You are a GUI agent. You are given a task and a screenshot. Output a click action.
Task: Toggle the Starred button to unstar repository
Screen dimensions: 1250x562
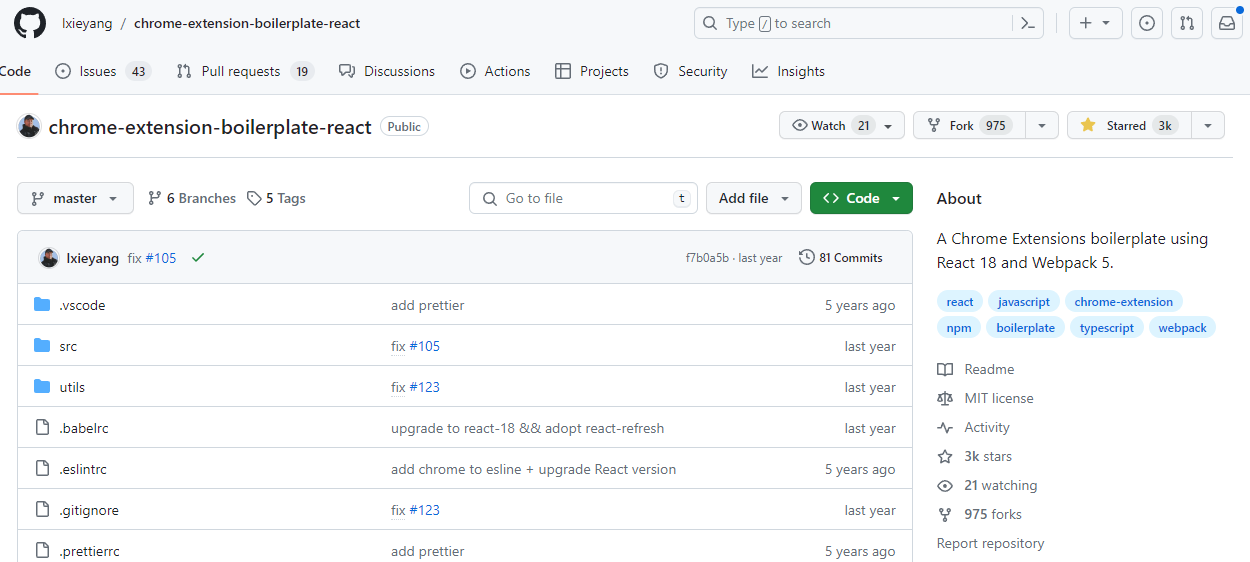pyautogui.click(x=1129, y=126)
